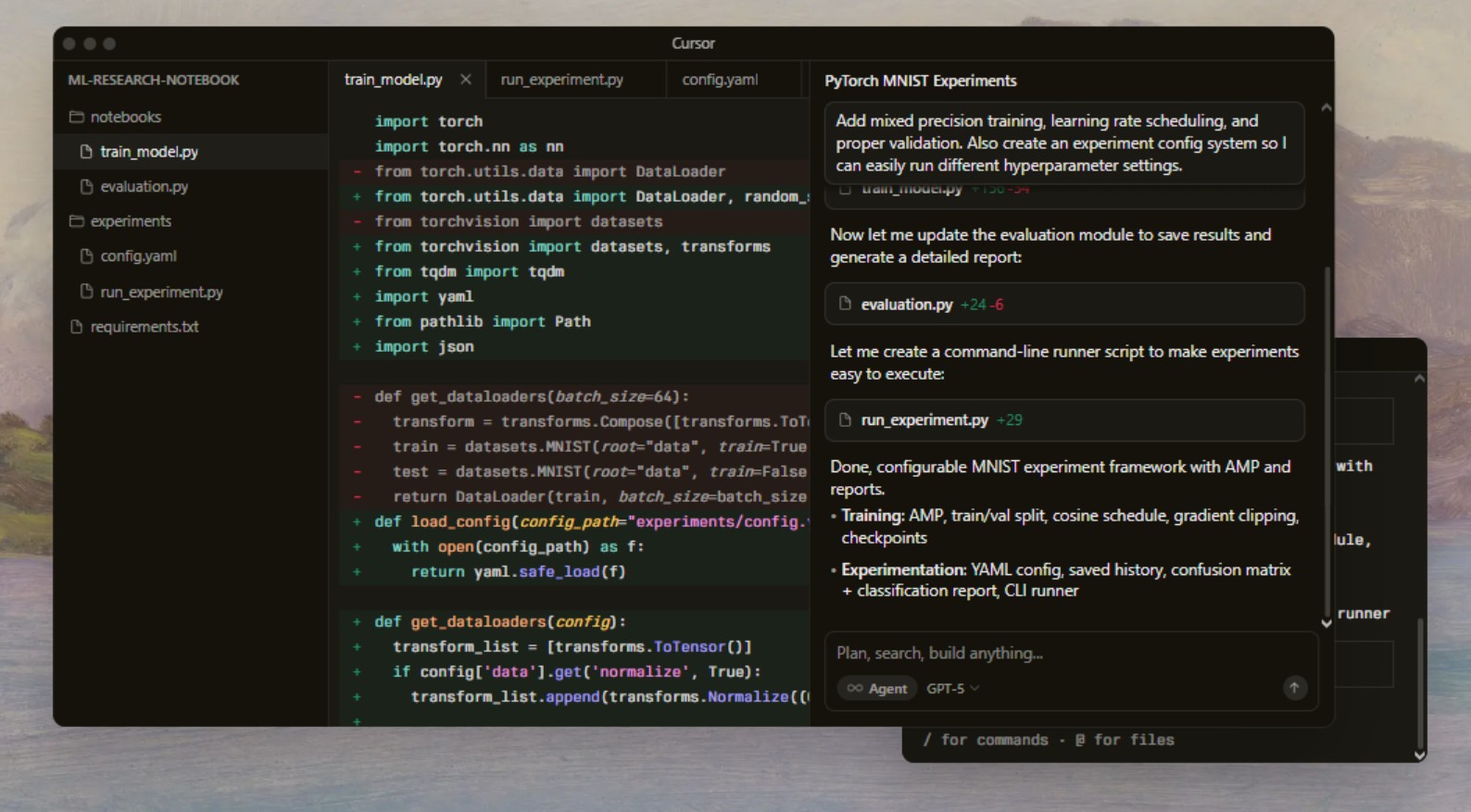Open config.yaml in the file explorer
Viewport: 1471px width, 812px height.
point(138,256)
